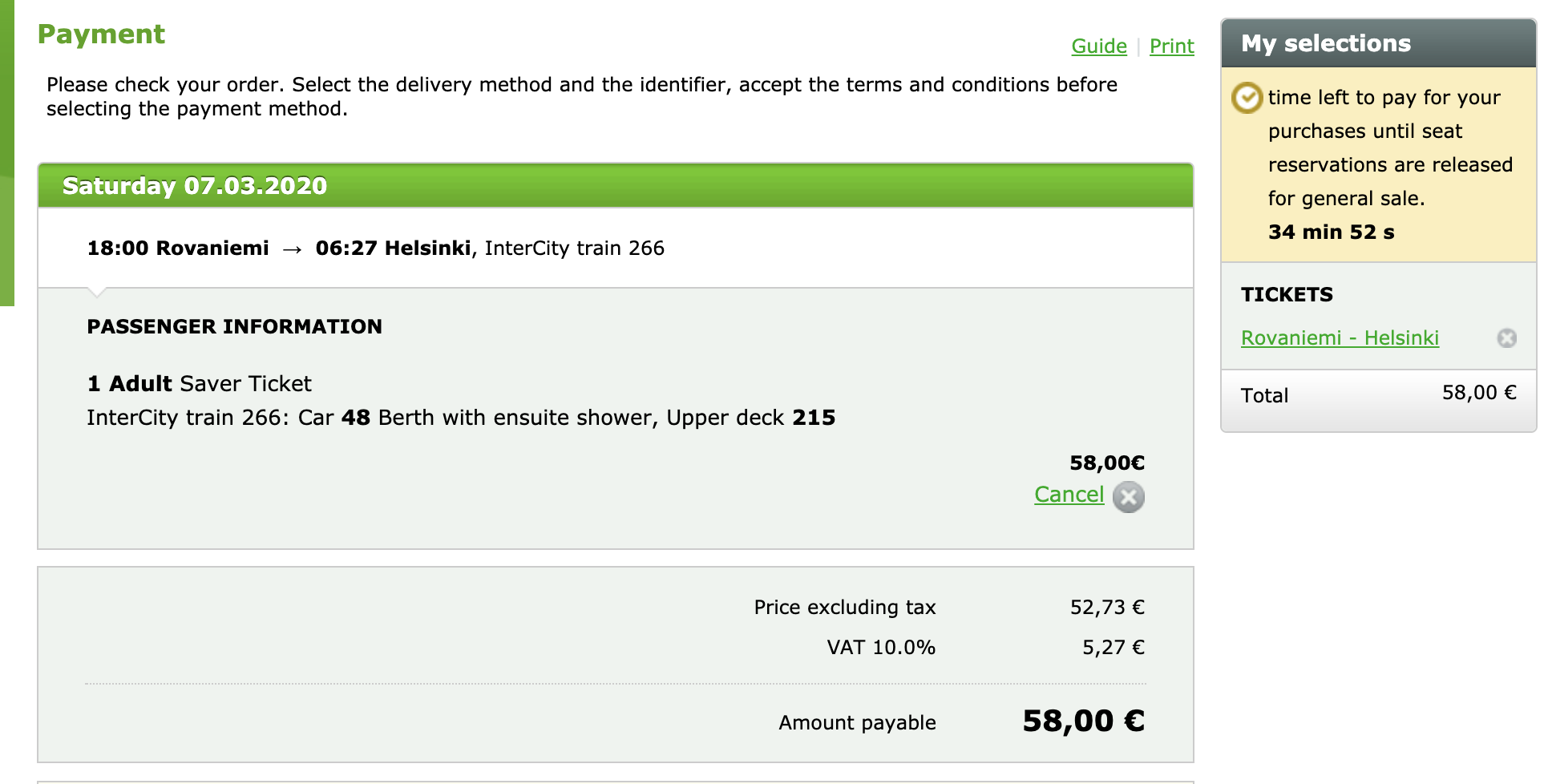Remove the Rovaniemi - Helsinki ticket via X icon
This screenshot has height=784, width=1544.
coord(1507,338)
